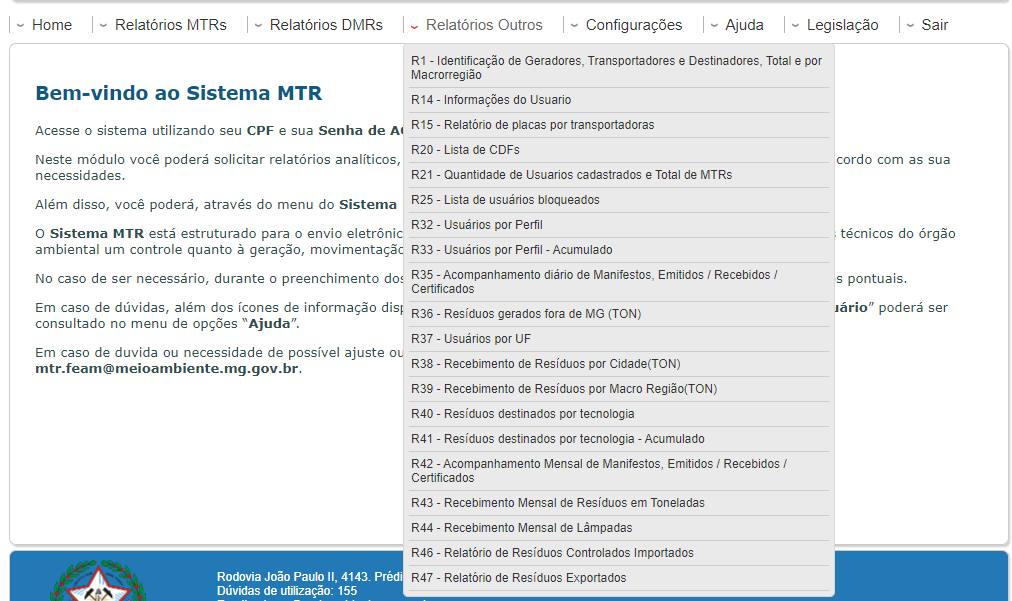Click the mtr.feam@meioambiente.mg.gov.br email link
Screen dimensions: 1012x601
pos(167,368)
